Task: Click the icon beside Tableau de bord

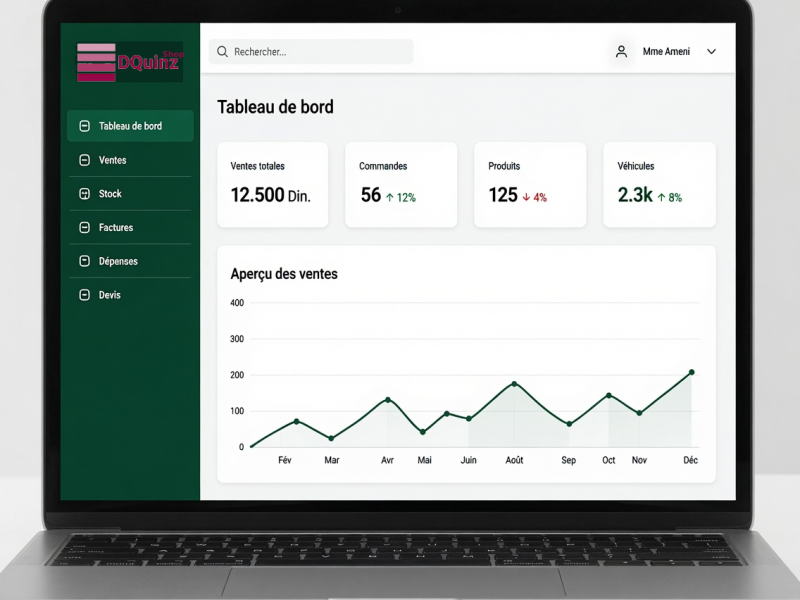Action: [85, 126]
